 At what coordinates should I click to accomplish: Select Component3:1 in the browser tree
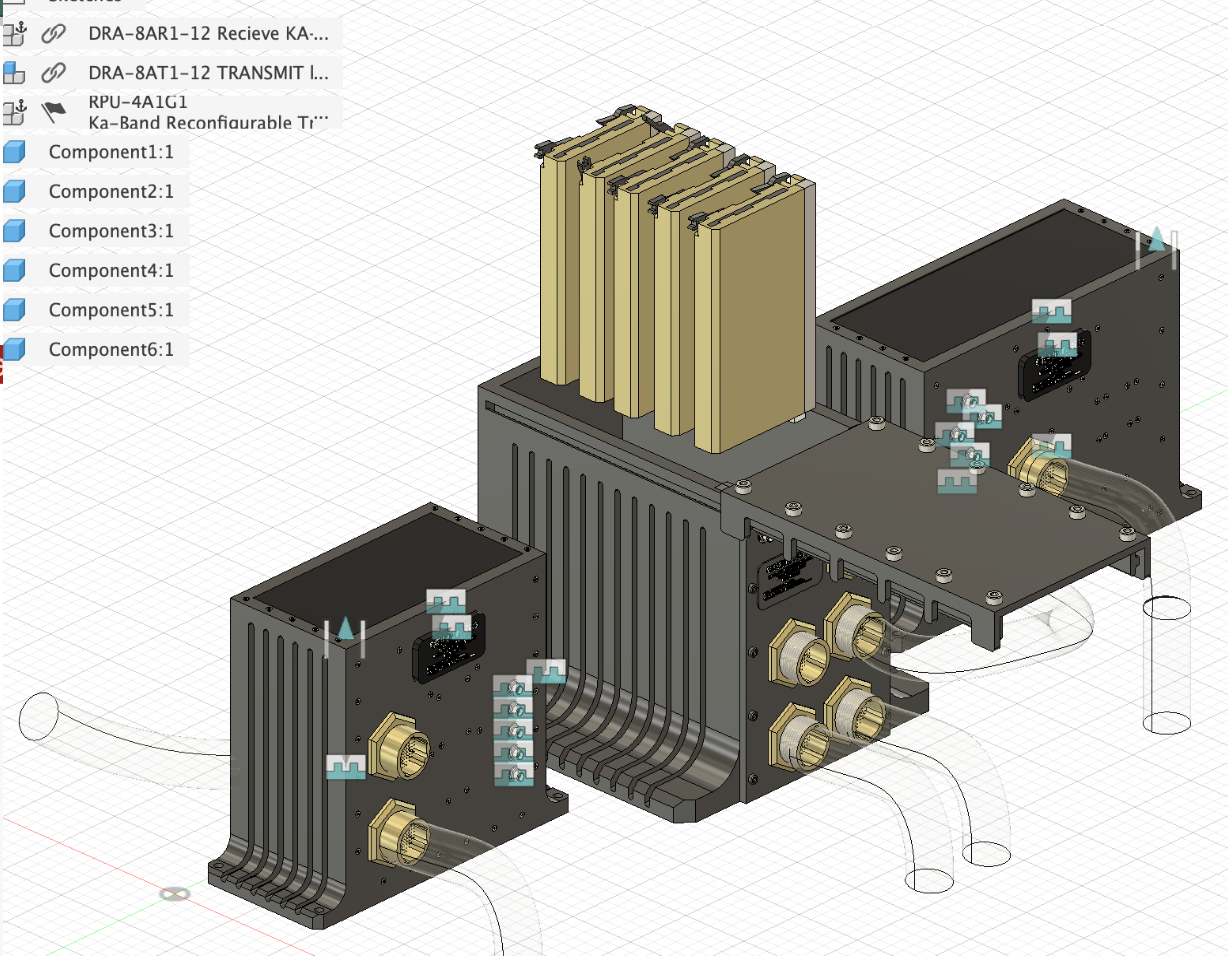point(95,231)
